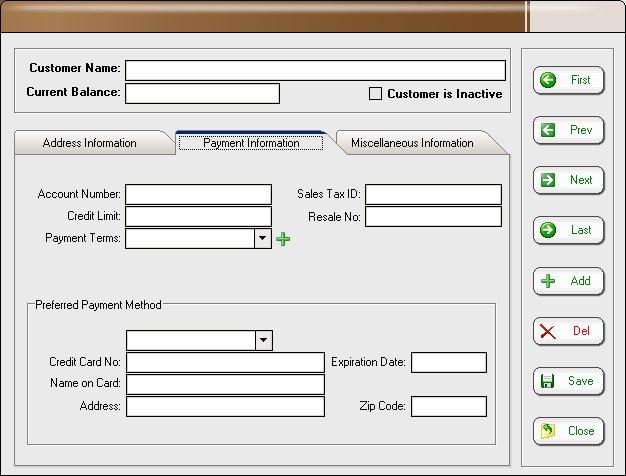Open the Payment Terms dropdown arrow
Viewport: 626px width, 476px height.
point(263,238)
